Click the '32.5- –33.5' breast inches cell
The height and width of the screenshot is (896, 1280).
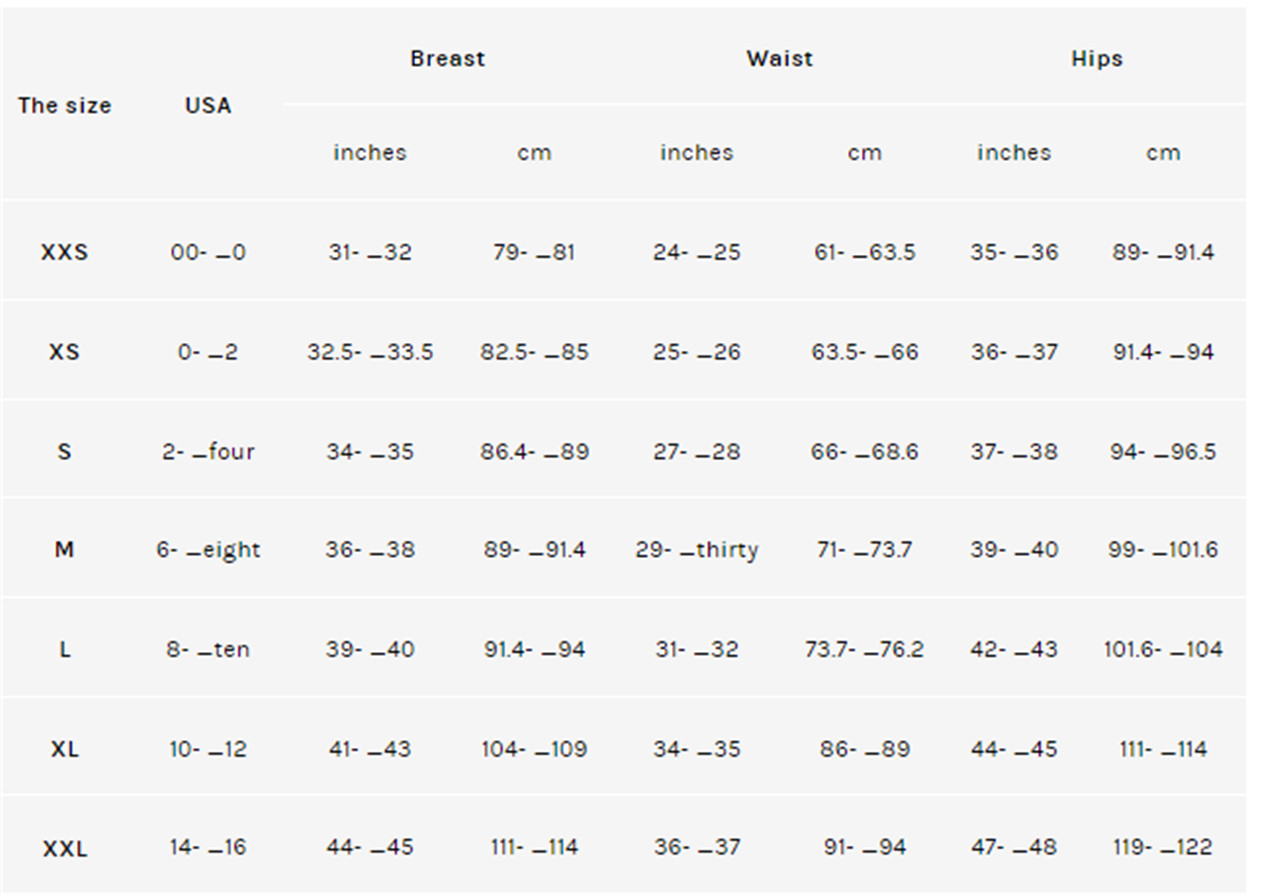370,352
